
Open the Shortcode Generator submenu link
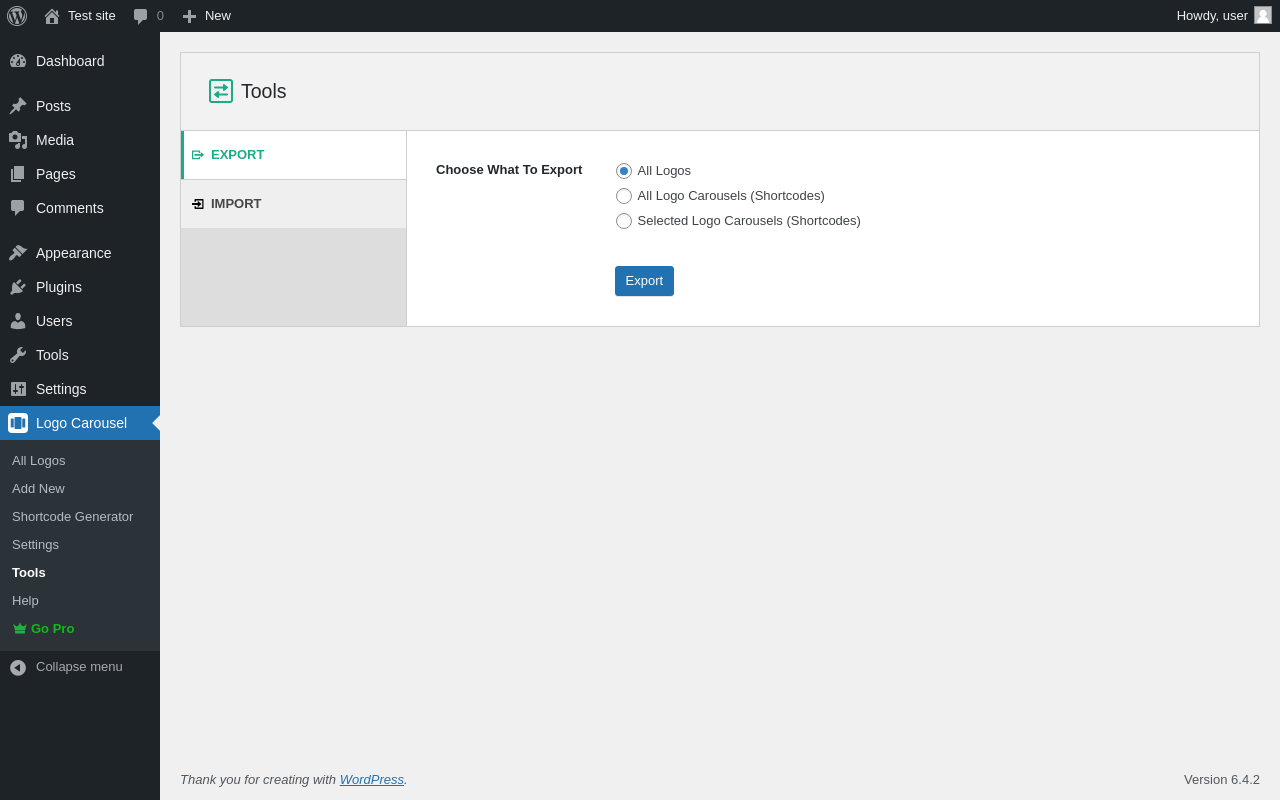click(x=72, y=517)
